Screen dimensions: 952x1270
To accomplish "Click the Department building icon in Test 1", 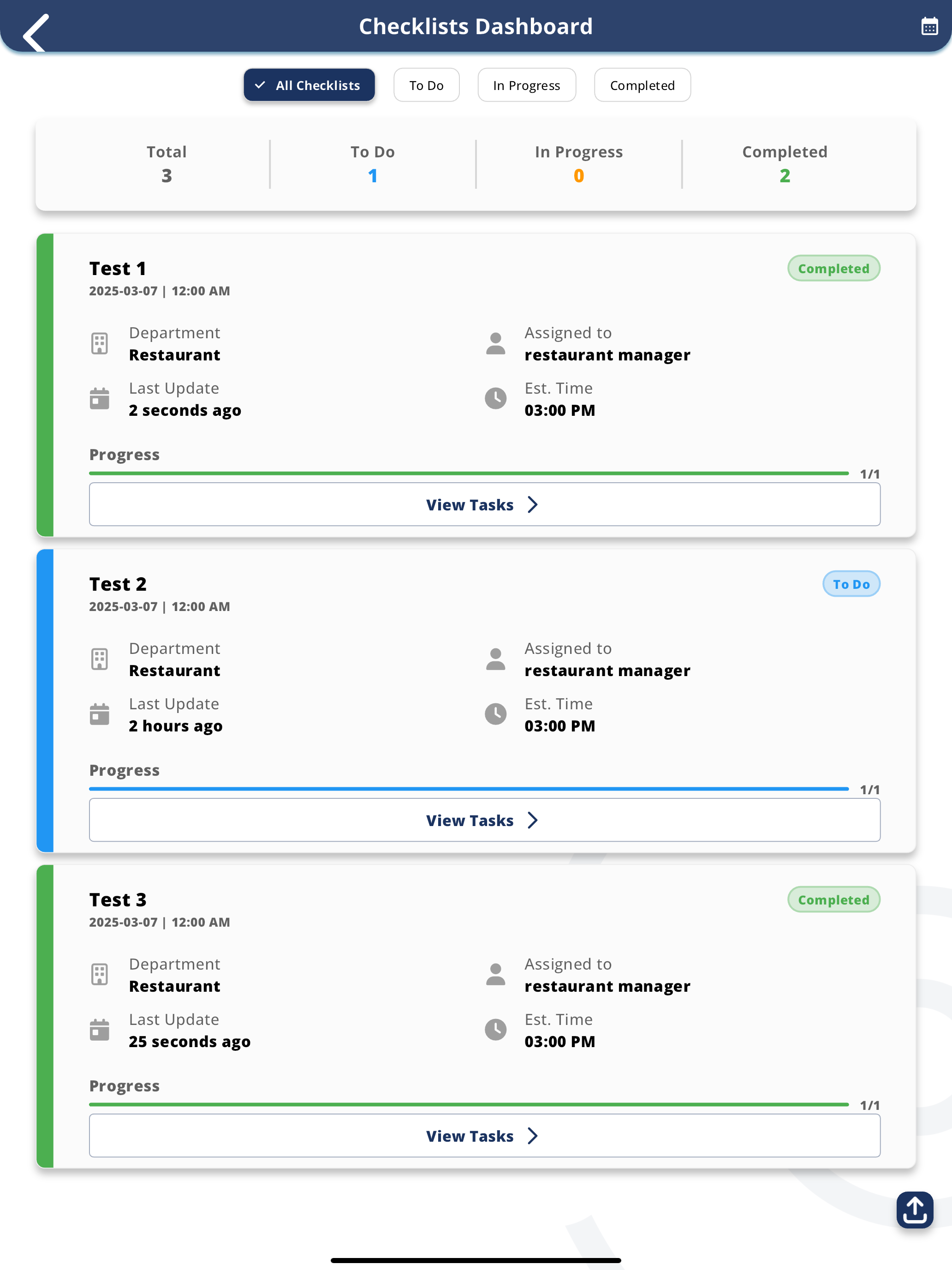I will (x=99, y=343).
